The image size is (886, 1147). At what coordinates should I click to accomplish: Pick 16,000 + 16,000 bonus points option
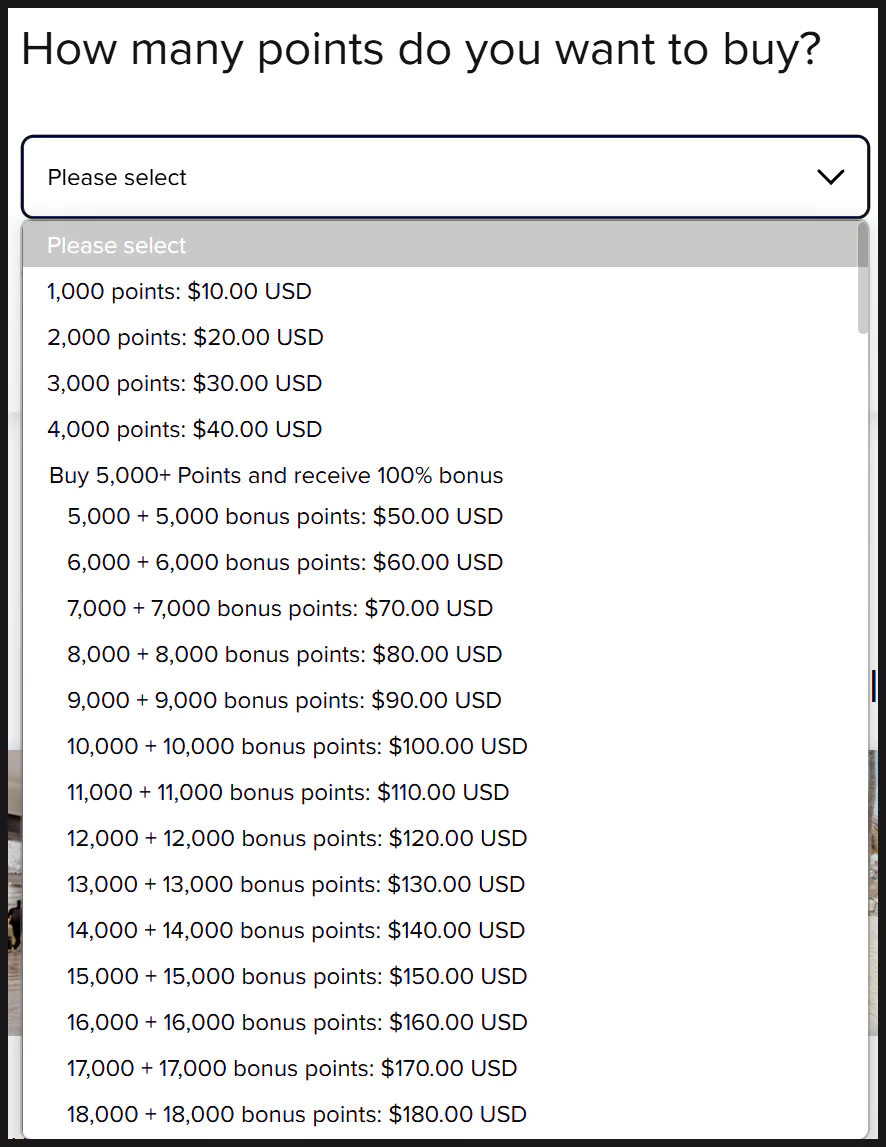(x=297, y=1023)
